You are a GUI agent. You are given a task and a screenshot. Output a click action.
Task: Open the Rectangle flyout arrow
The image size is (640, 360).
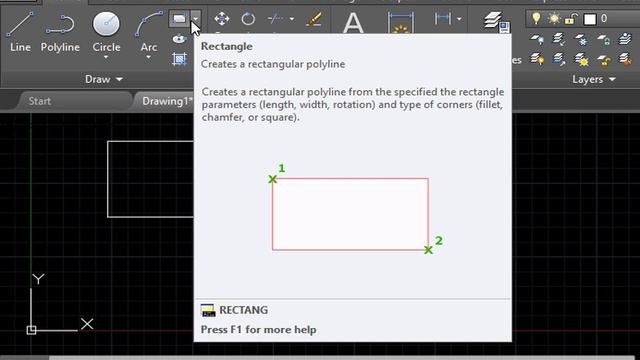(196, 19)
